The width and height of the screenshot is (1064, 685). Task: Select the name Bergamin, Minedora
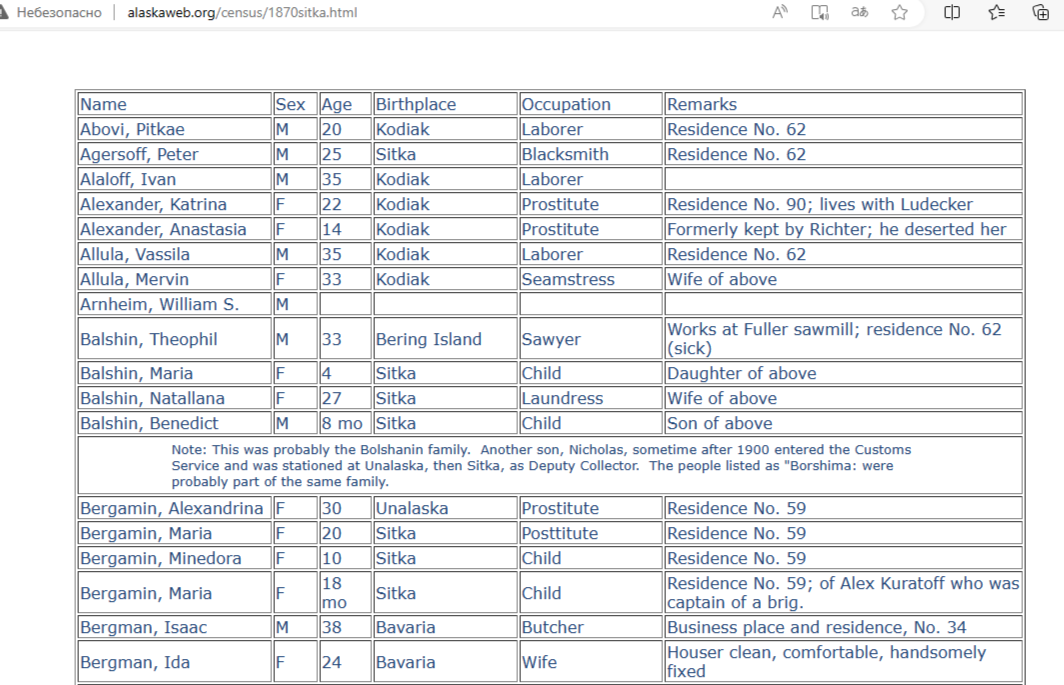point(161,558)
